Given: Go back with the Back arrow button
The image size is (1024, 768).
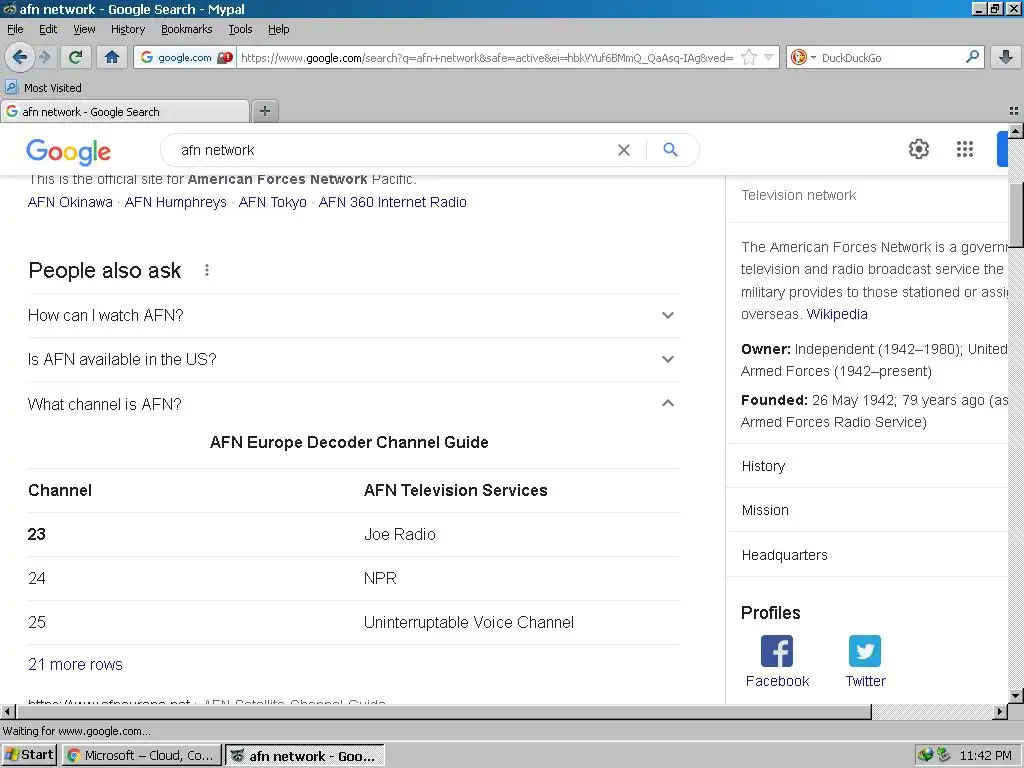Looking at the screenshot, I should (20, 57).
